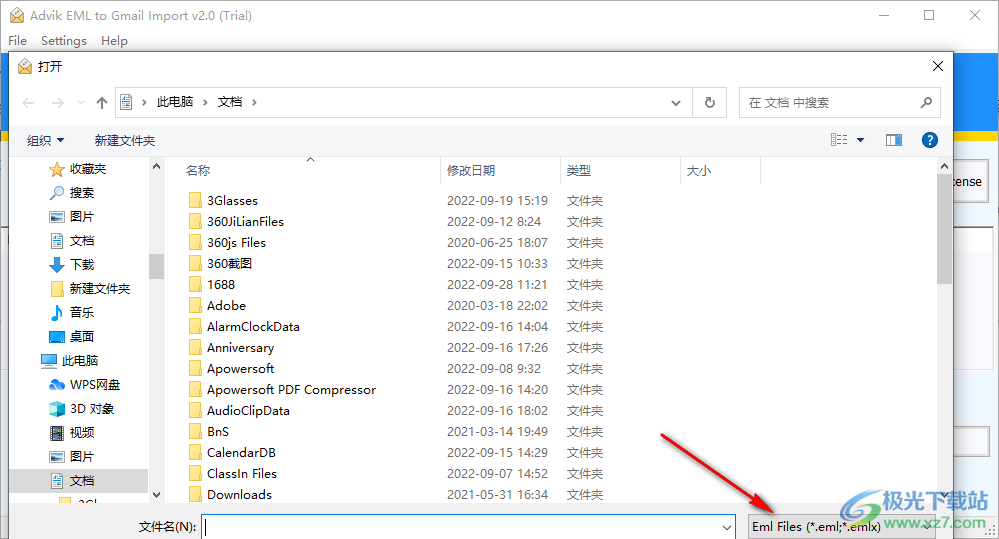
Task: Select the Adobe folder icon
Action: click(x=195, y=306)
